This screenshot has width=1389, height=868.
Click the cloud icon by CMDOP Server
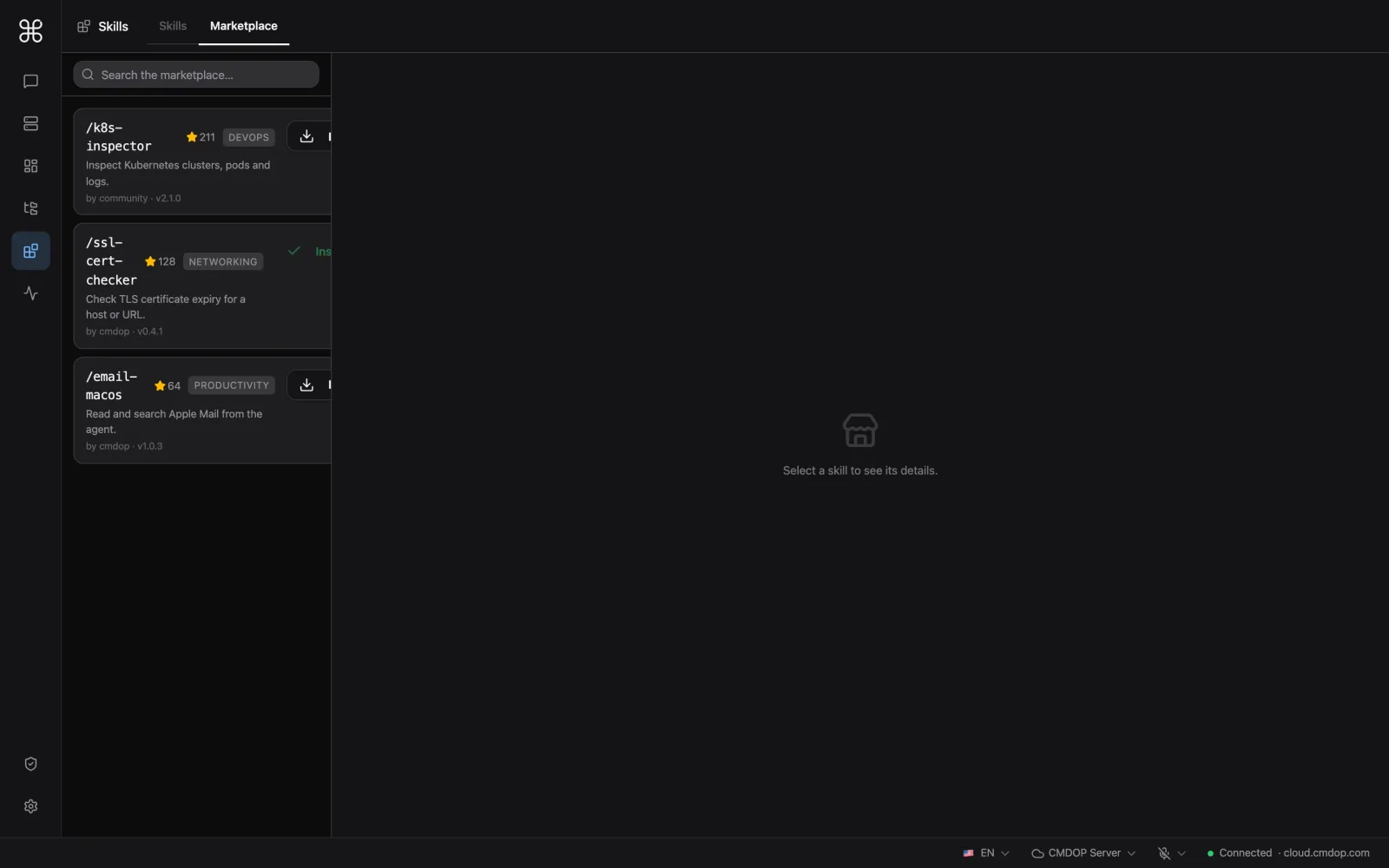(1037, 853)
